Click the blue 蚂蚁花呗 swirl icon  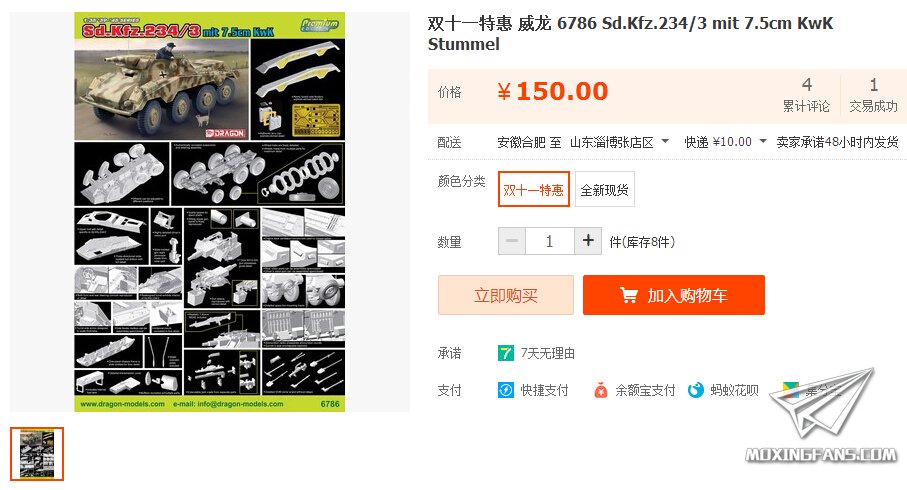(x=695, y=390)
